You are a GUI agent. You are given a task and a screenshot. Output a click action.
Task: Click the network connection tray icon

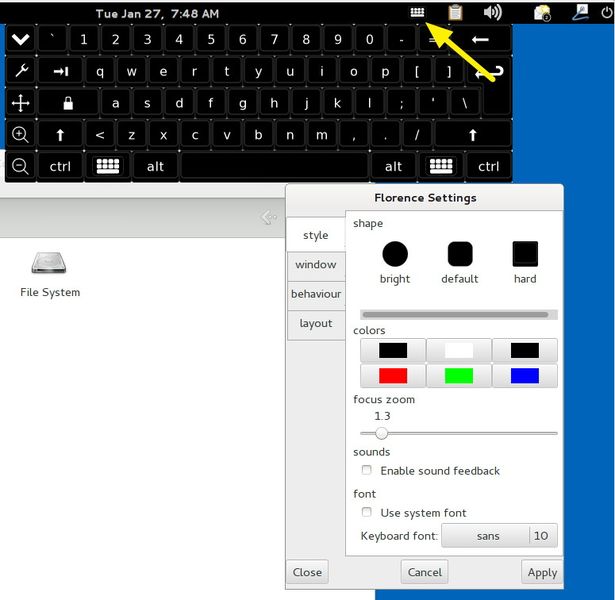point(580,13)
